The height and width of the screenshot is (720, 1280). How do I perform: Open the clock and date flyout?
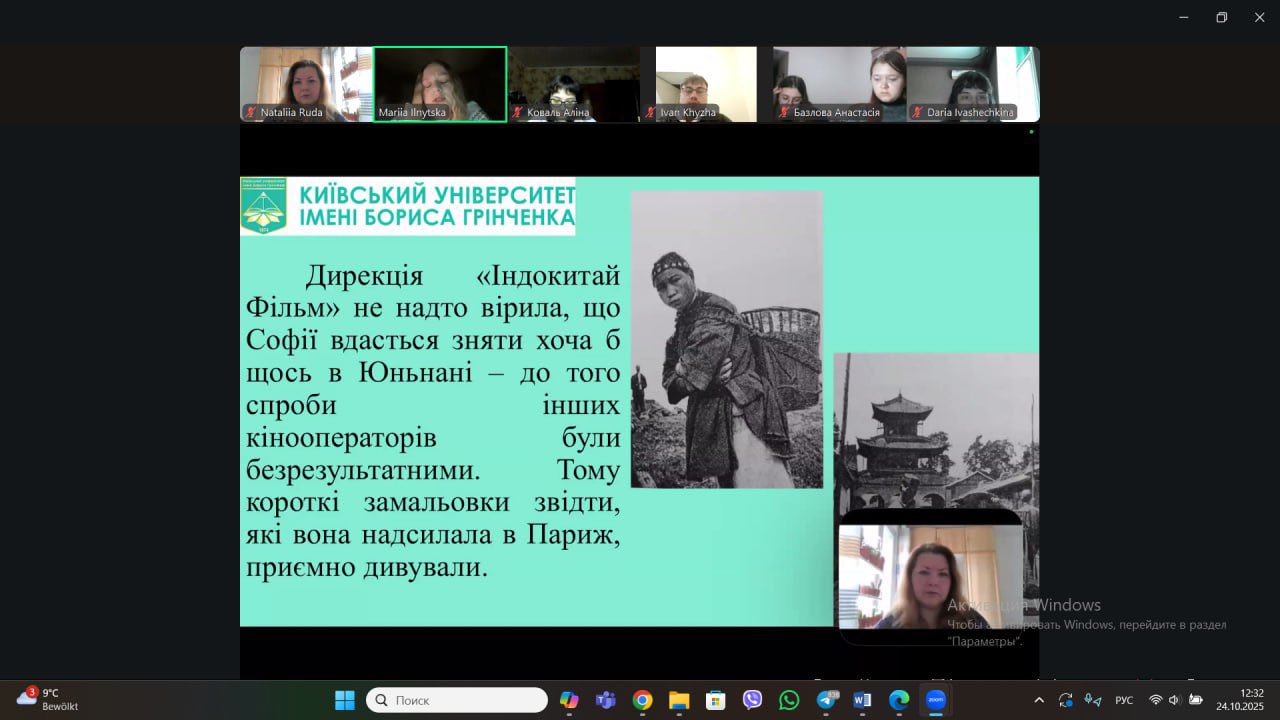click(x=1240, y=699)
